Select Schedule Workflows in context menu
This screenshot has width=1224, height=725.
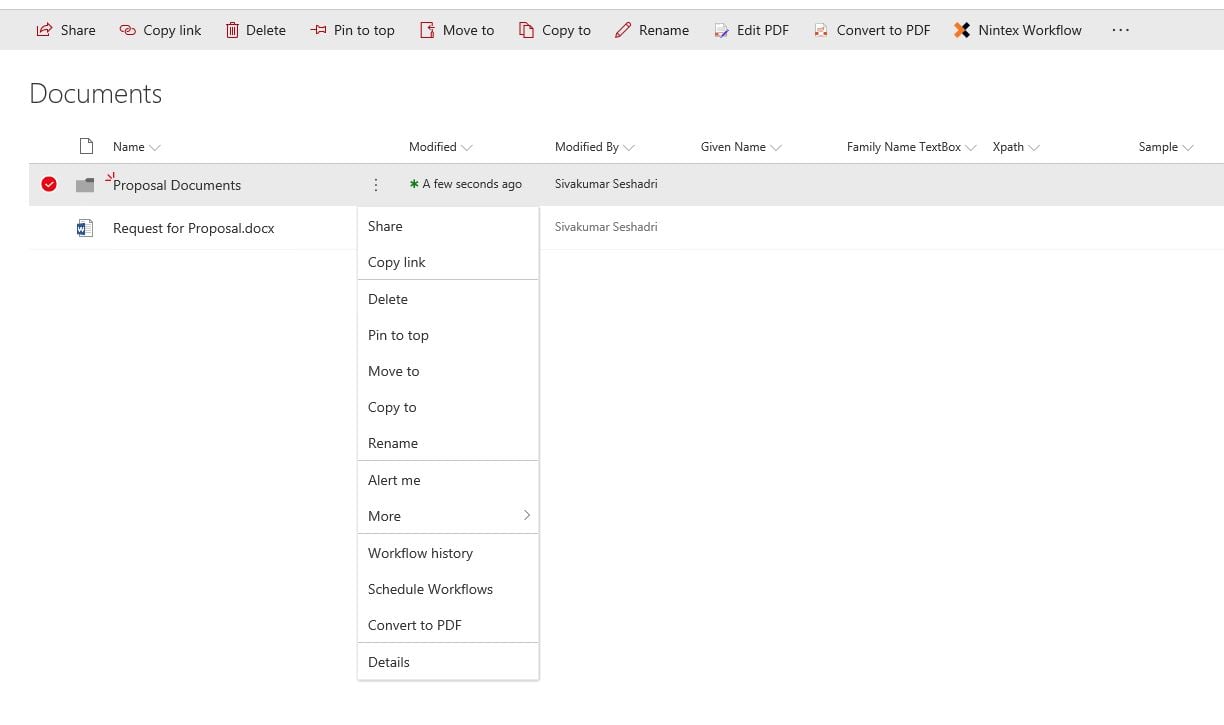430,589
